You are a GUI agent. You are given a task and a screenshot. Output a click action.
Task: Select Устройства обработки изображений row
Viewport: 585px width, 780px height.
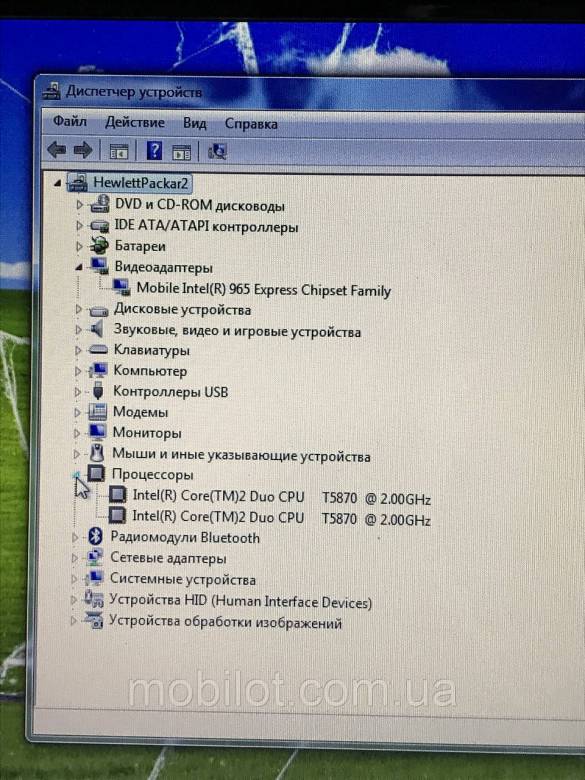225,622
